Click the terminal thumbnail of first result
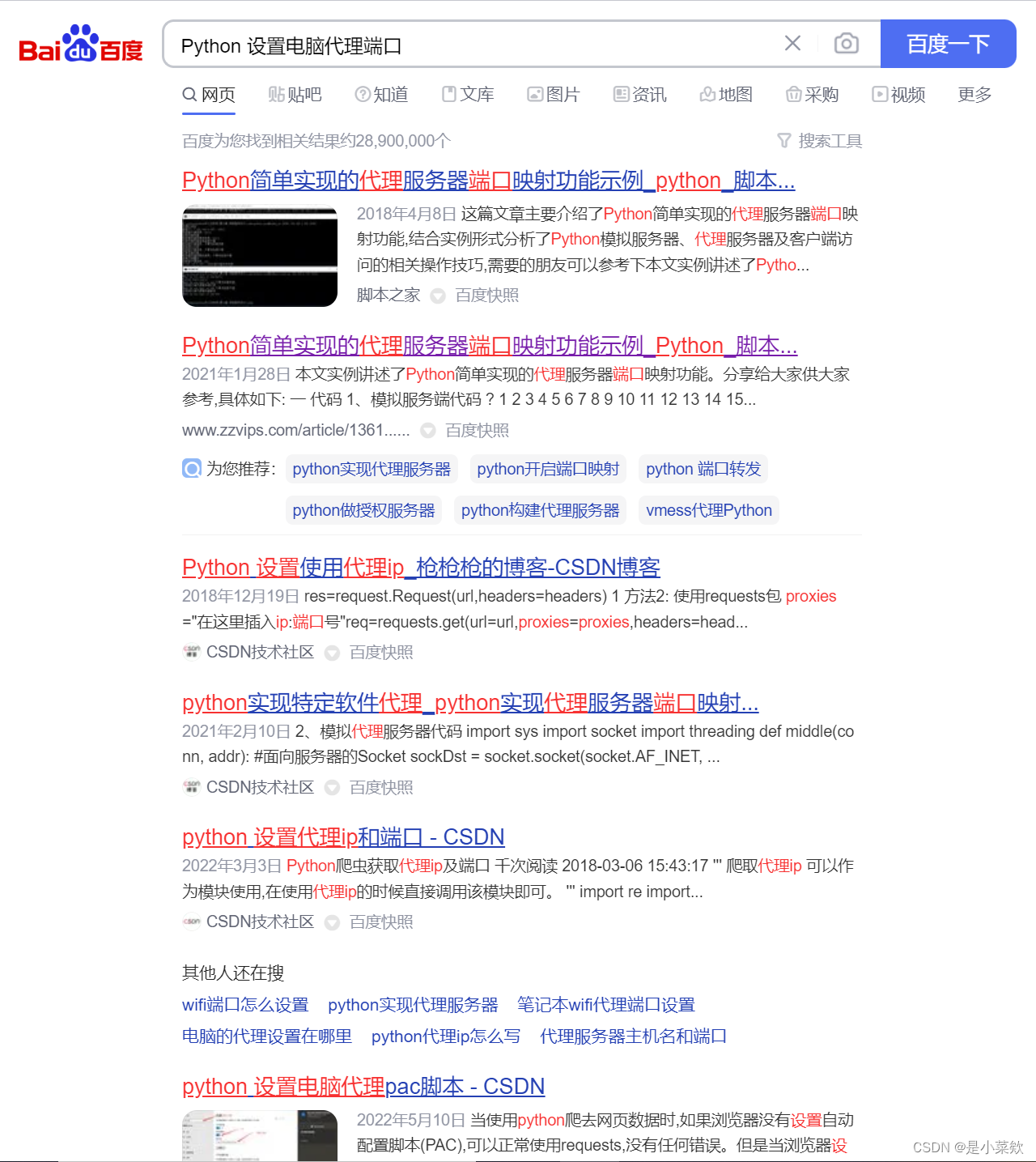Viewport: 1036px width, 1162px height. 260,256
